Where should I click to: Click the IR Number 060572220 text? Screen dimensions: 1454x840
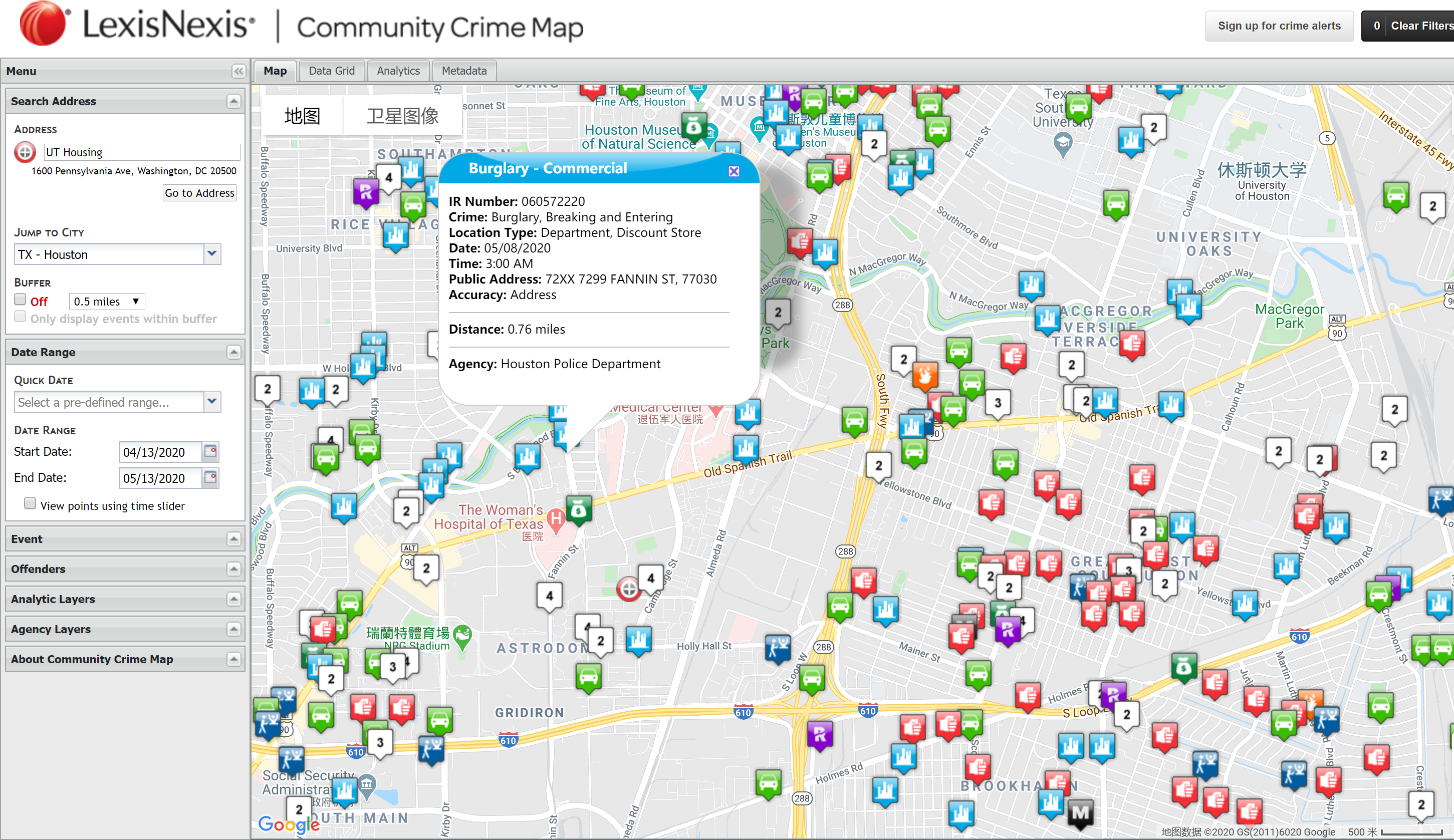(x=517, y=201)
